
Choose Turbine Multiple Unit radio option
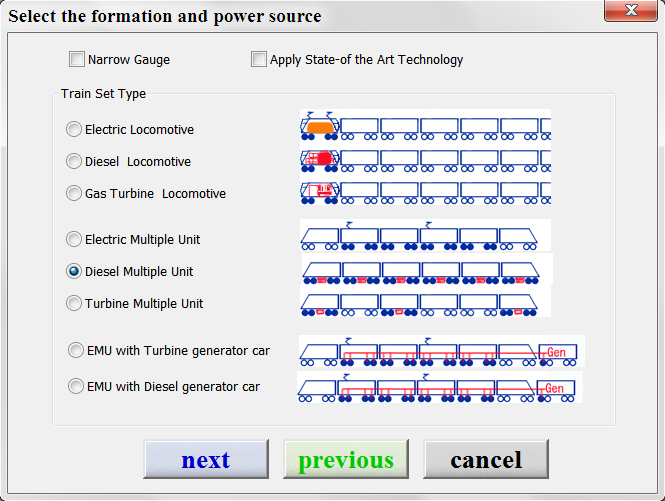[x=74, y=303]
